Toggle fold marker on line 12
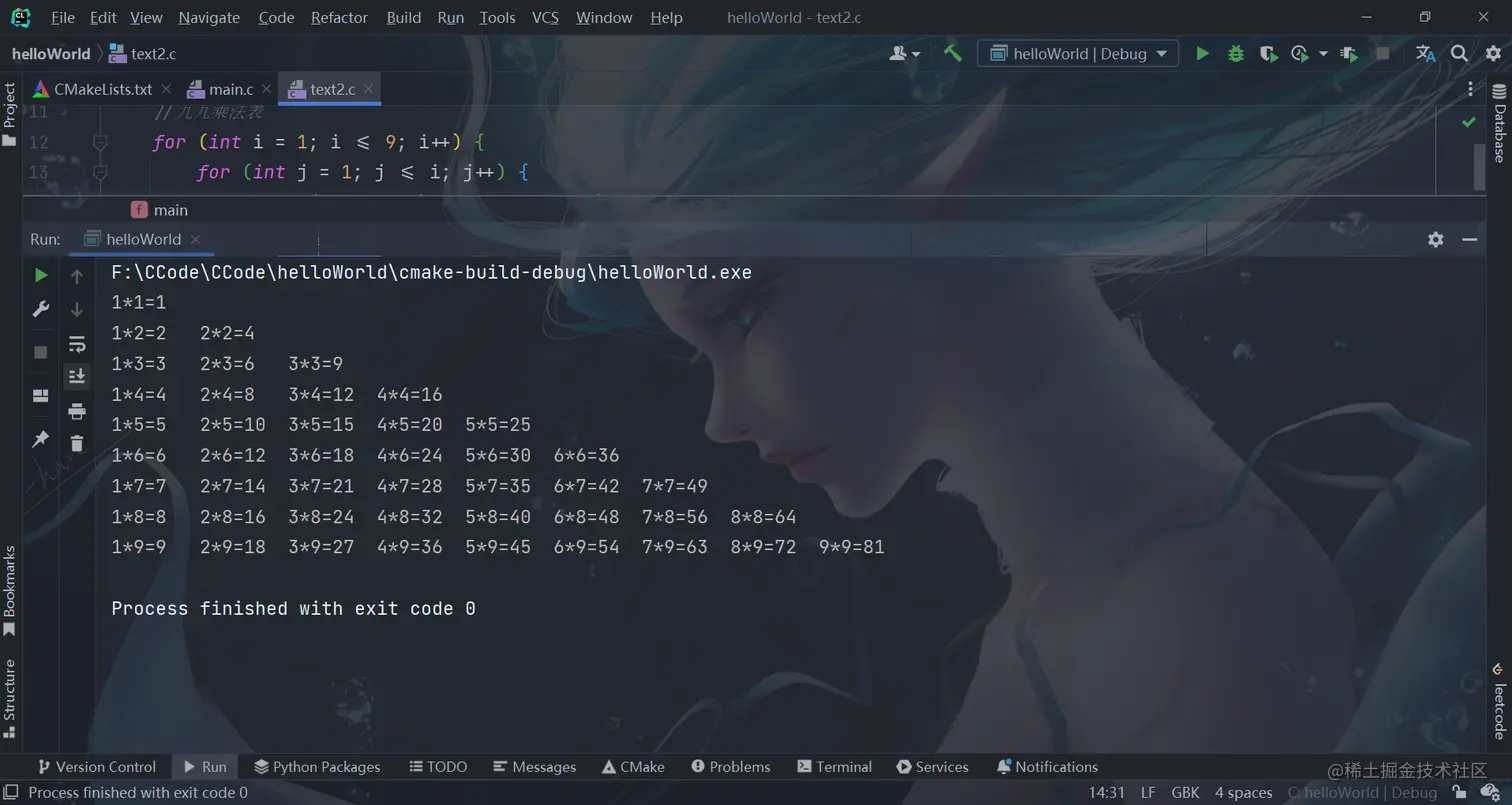Viewport: 1512px width, 805px height. 100,142
